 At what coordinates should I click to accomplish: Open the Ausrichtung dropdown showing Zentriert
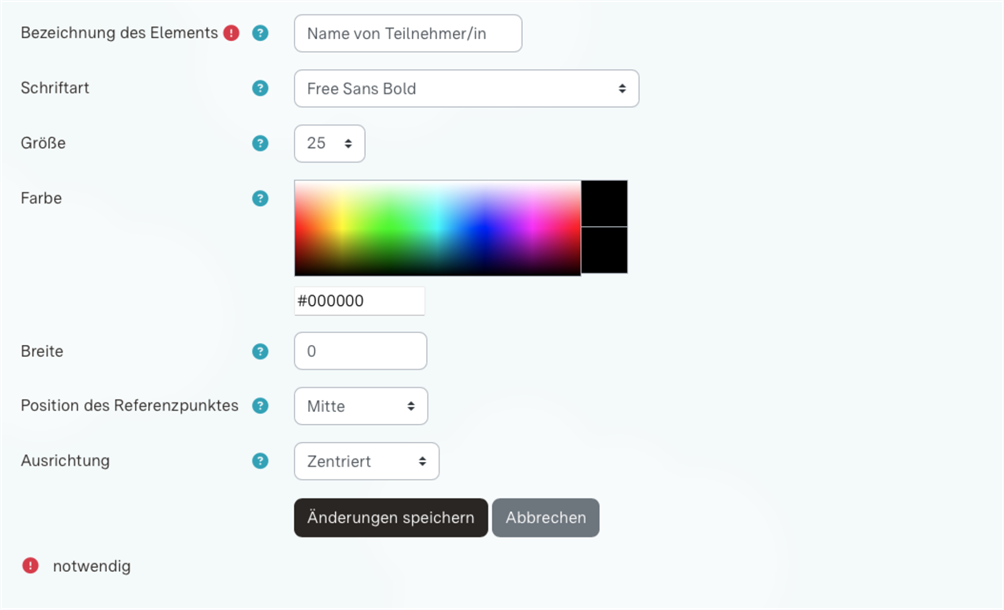click(x=366, y=461)
